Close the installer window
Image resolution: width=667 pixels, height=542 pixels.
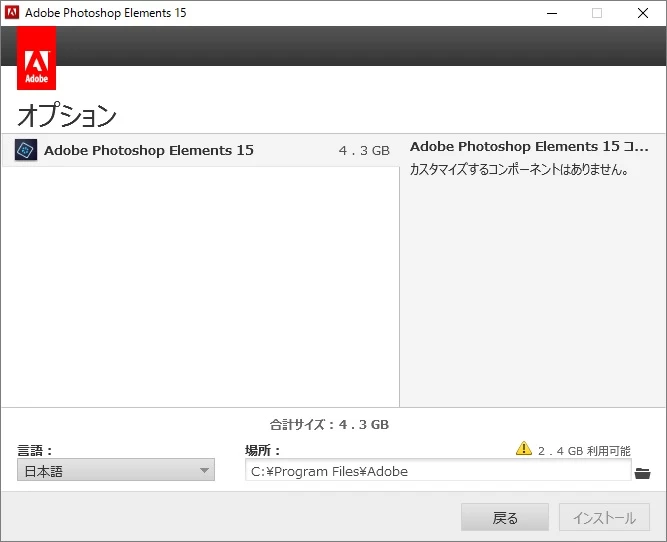click(x=643, y=13)
